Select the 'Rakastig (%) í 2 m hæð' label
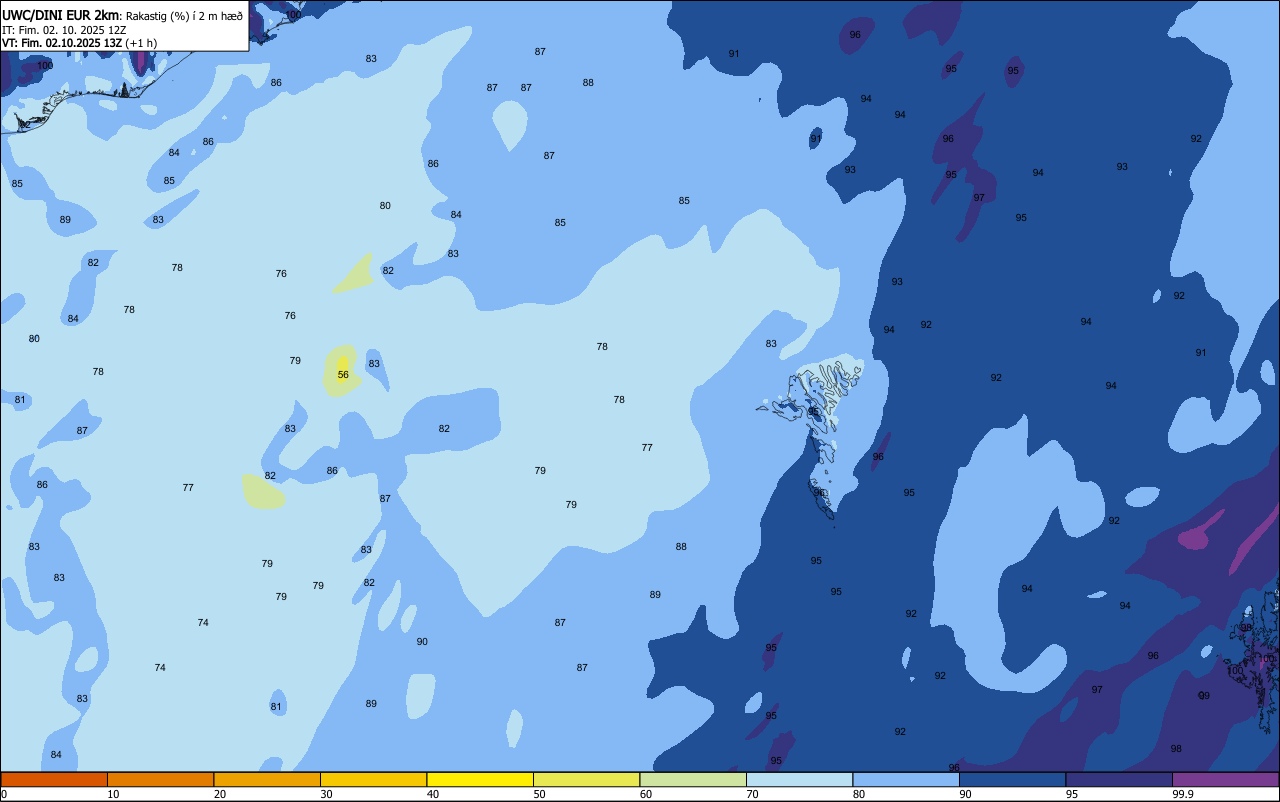 click(184, 16)
